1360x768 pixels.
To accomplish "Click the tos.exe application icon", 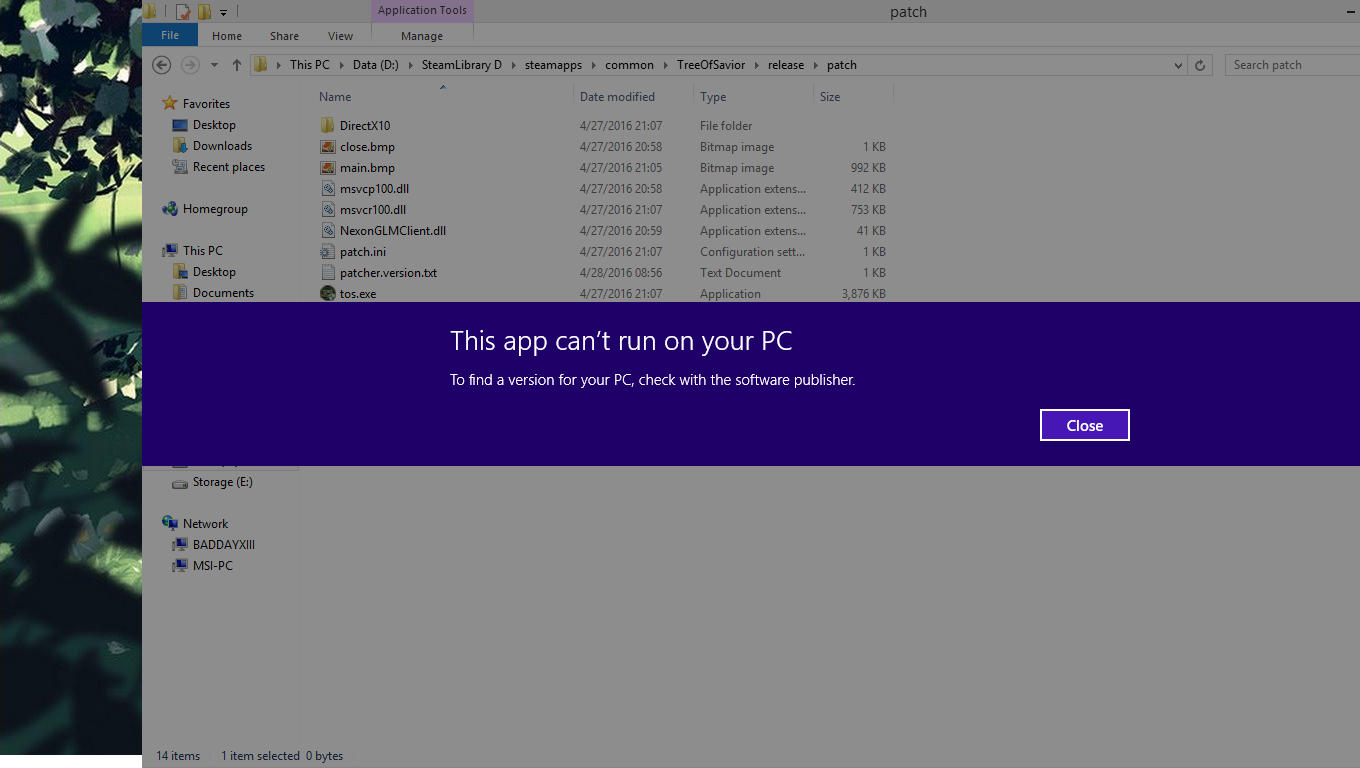I will tap(327, 294).
